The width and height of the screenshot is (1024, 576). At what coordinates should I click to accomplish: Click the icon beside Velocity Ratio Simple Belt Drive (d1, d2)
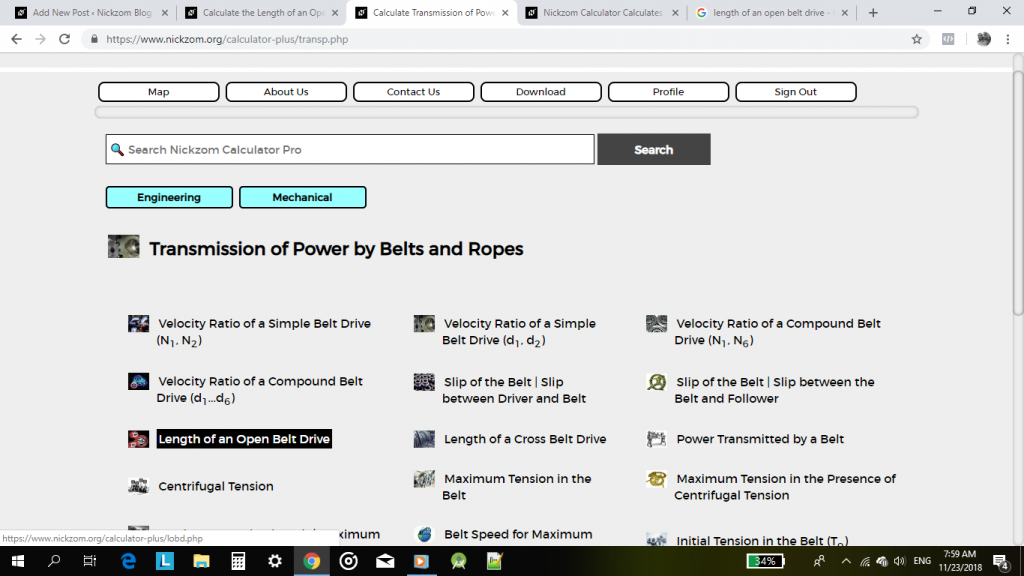pos(424,323)
